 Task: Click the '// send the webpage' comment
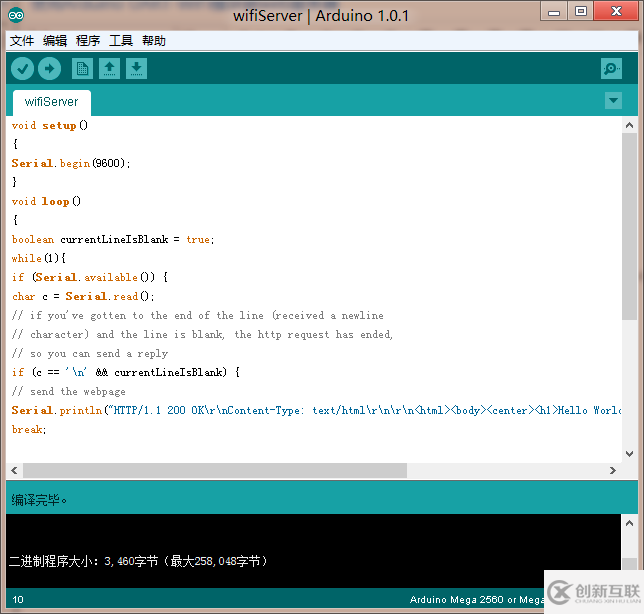pos(69,391)
